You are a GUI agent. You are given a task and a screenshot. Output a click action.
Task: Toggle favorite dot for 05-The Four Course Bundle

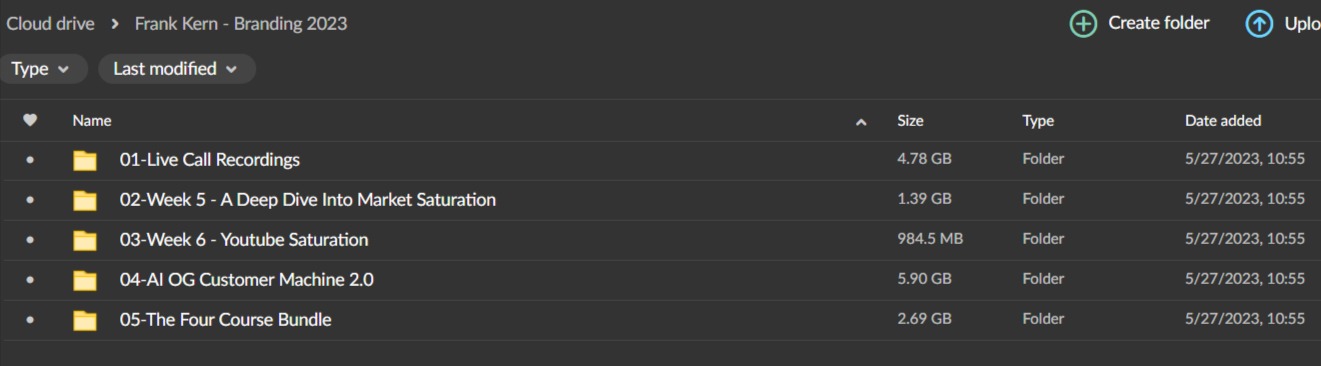pyautogui.click(x=30, y=320)
